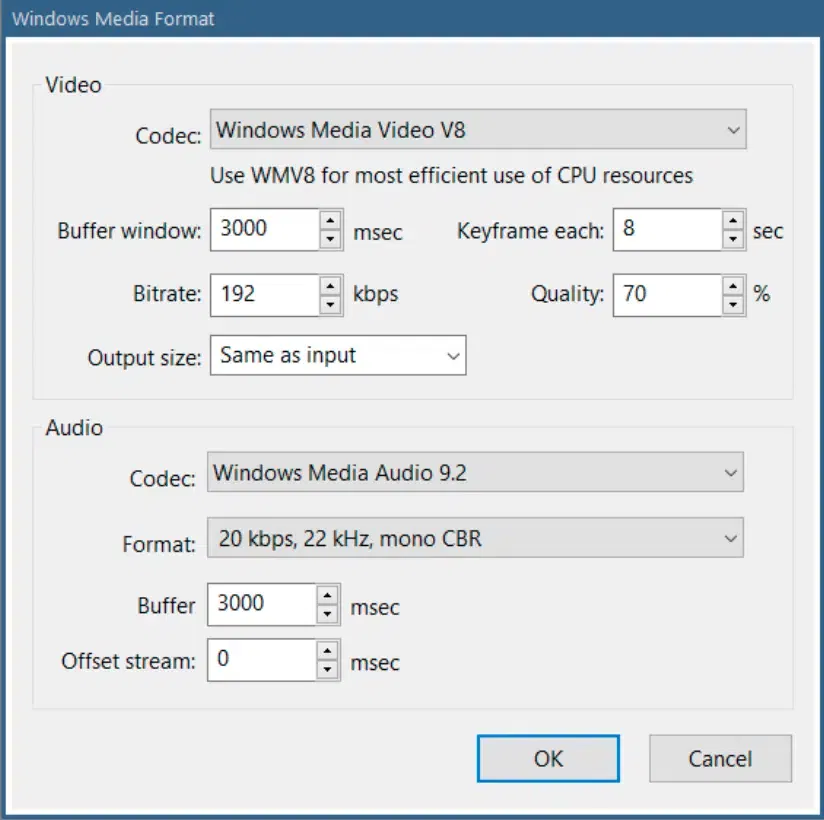Increase the Buffer window value
The height and width of the screenshot is (820, 824).
pos(331,220)
